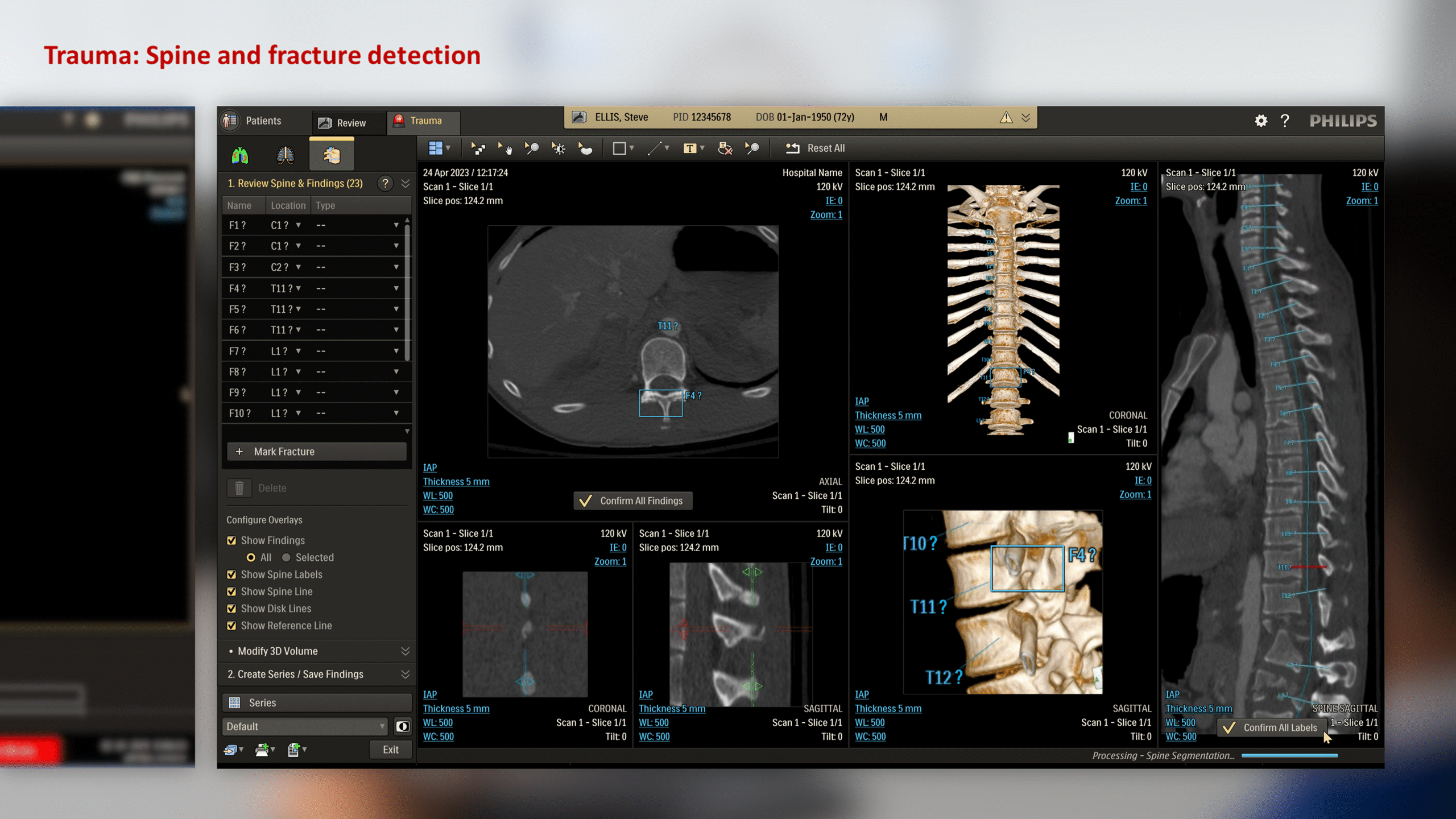Open the settings gear icon
The height and width of the screenshot is (819, 1456).
1260,121
